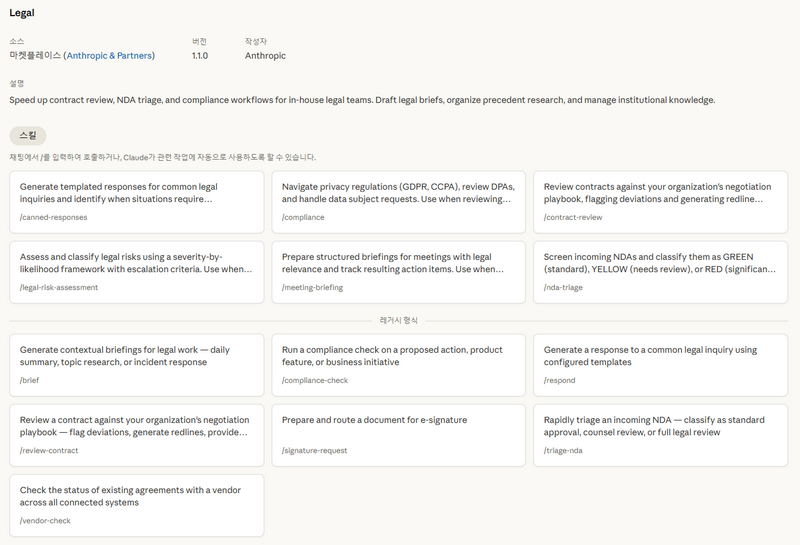This screenshot has width=800, height=545.
Task: Open the /canned-responses skill card
Action: (136, 202)
